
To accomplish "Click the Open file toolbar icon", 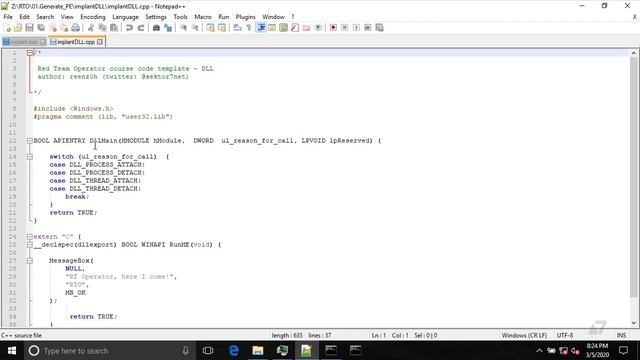I will click(18, 28).
